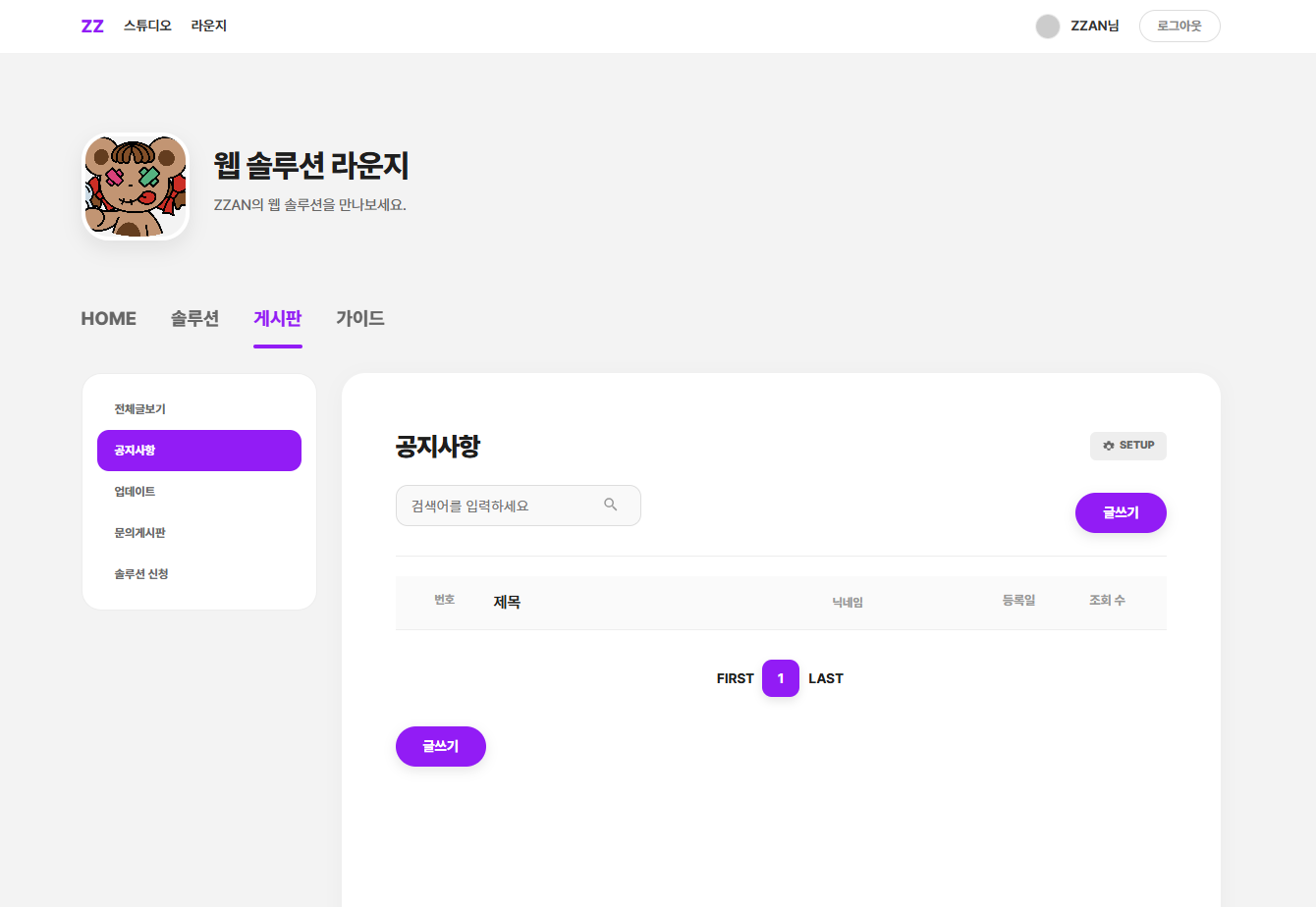Switch to the 솔루션 tab
The image size is (1316, 907).
194,318
